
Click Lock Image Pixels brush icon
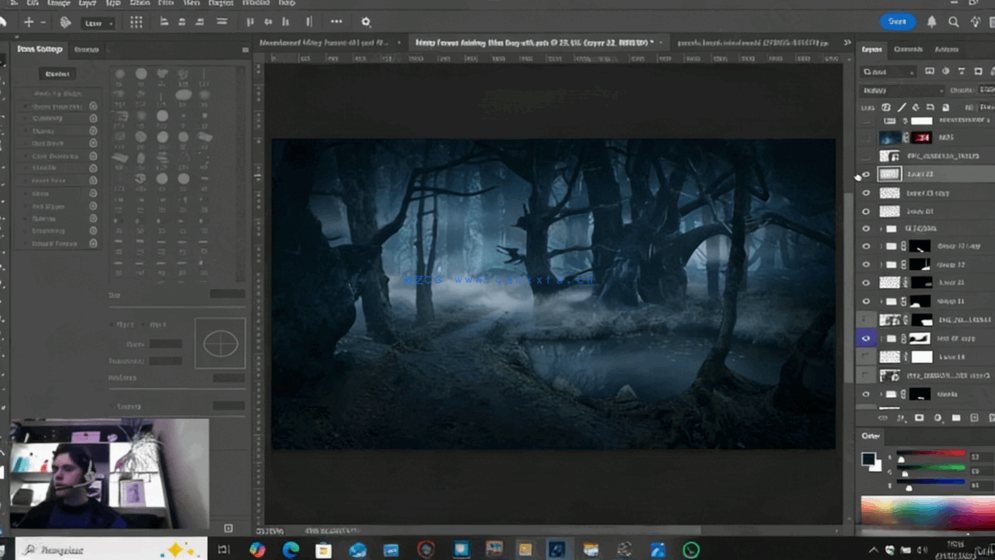tap(901, 107)
